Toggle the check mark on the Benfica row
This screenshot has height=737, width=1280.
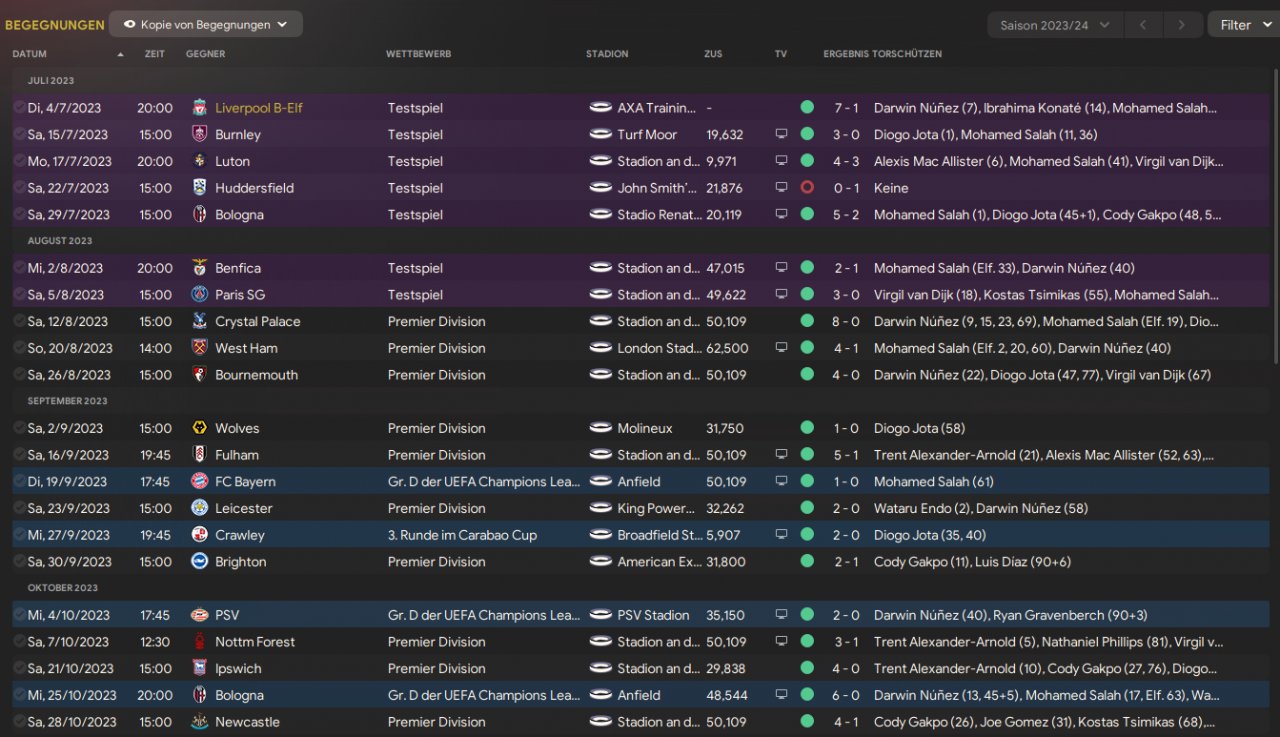pos(19,268)
